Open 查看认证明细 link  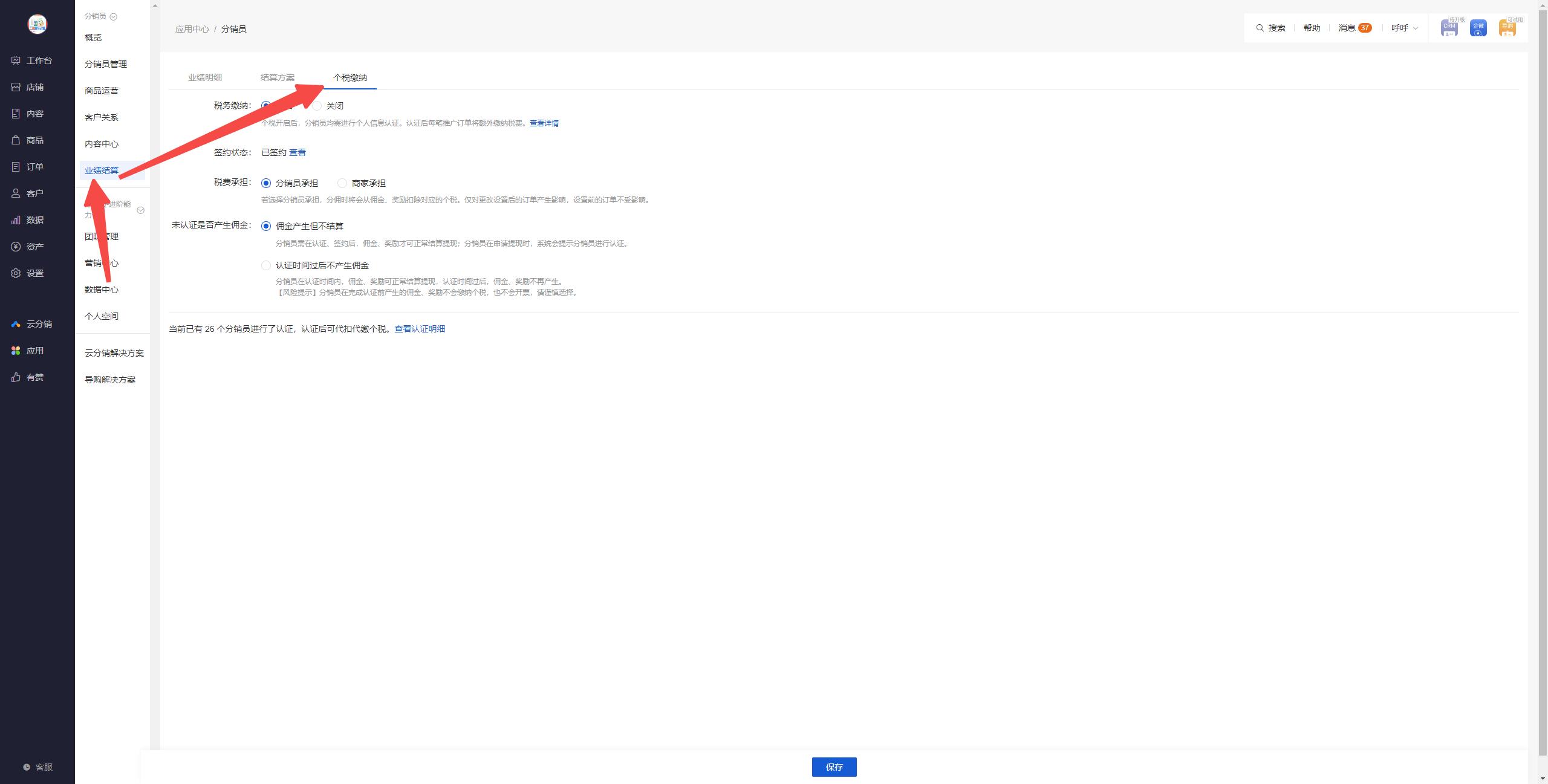420,329
